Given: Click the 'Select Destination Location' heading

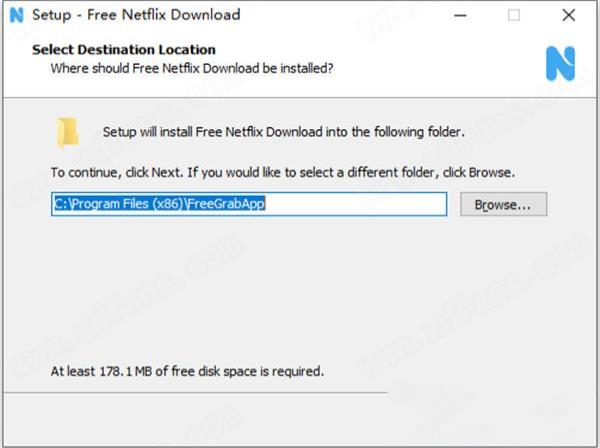Looking at the screenshot, I should (123, 49).
